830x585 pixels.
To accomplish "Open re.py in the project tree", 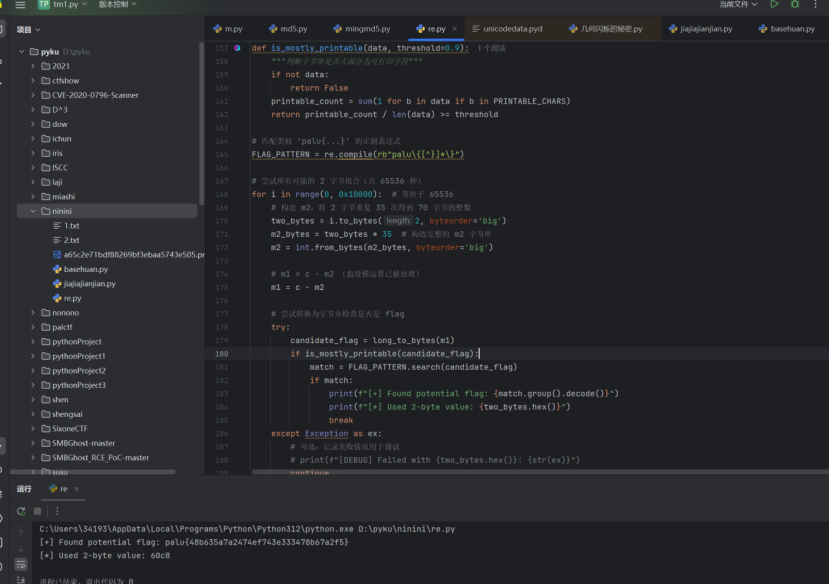I will (67, 299).
